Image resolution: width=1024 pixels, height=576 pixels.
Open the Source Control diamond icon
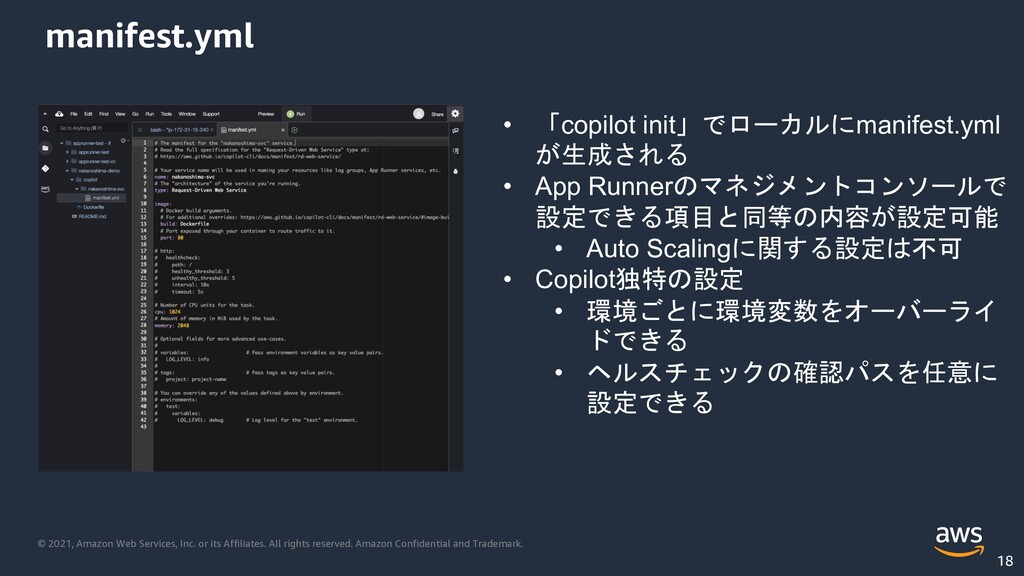pos(45,168)
